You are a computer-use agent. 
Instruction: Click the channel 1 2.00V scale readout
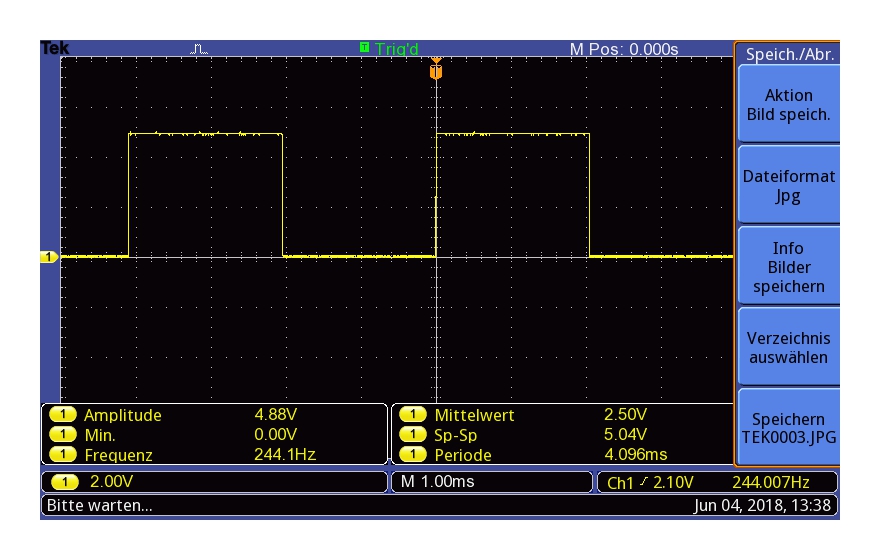[100, 482]
